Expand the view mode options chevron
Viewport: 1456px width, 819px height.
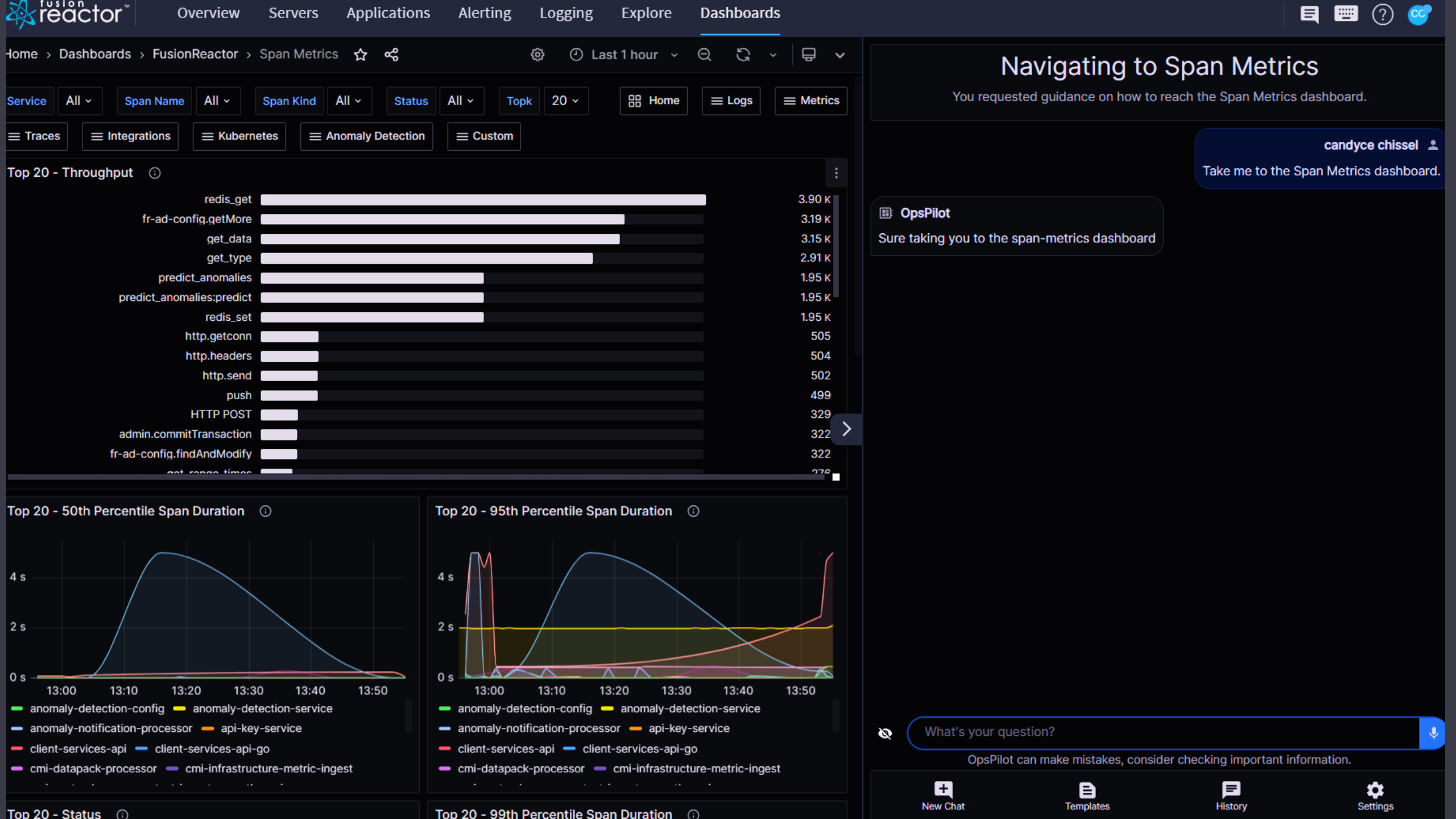tap(839, 55)
